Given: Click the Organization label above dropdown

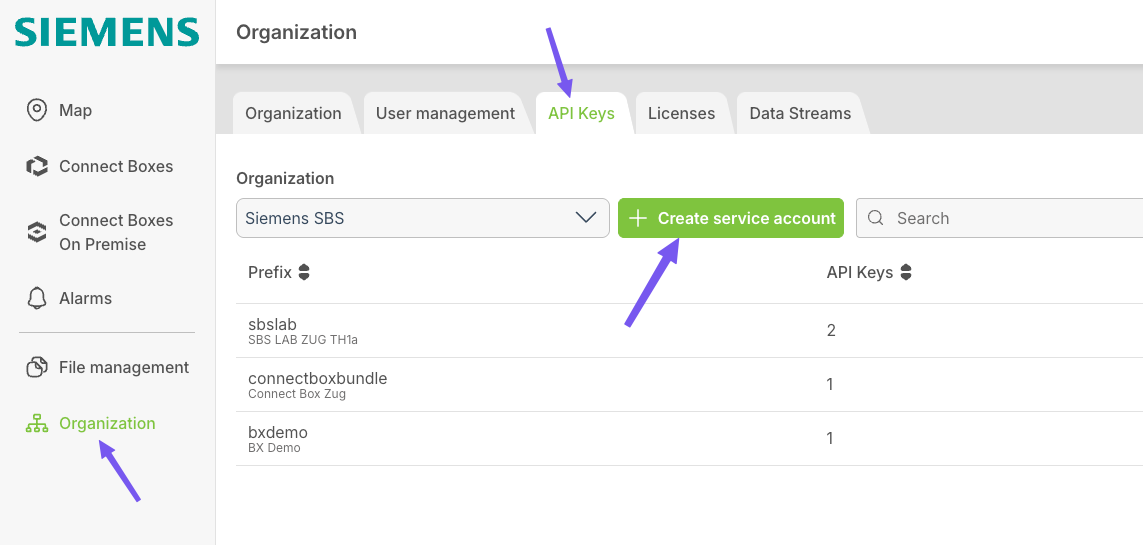Looking at the screenshot, I should click(x=285, y=179).
